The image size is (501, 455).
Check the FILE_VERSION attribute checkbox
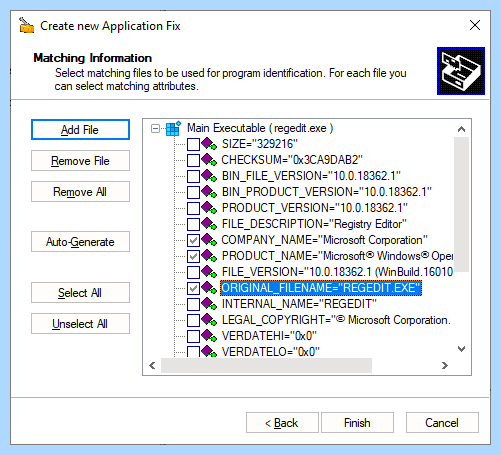click(x=193, y=272)
